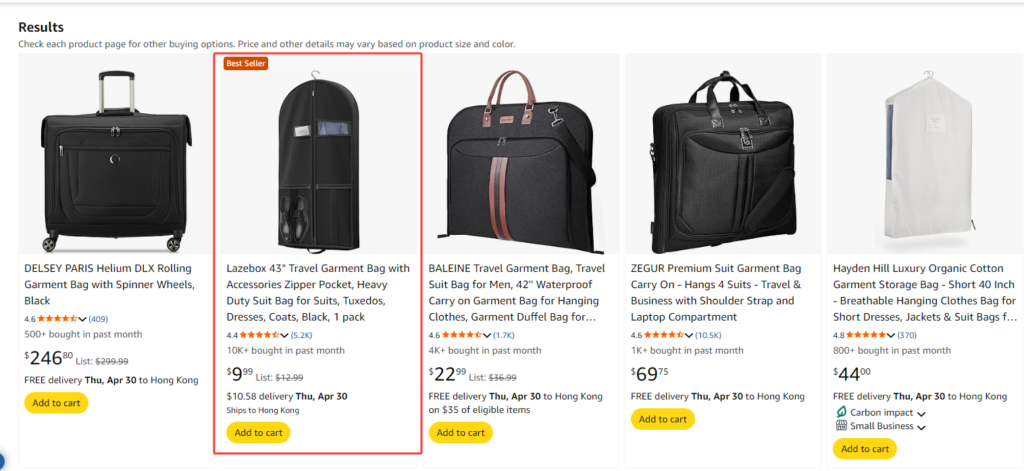Screen dimensions: 1024x471
Task: View the 10.5K reviews for ZEGUR bag
Action: point(707,335)
